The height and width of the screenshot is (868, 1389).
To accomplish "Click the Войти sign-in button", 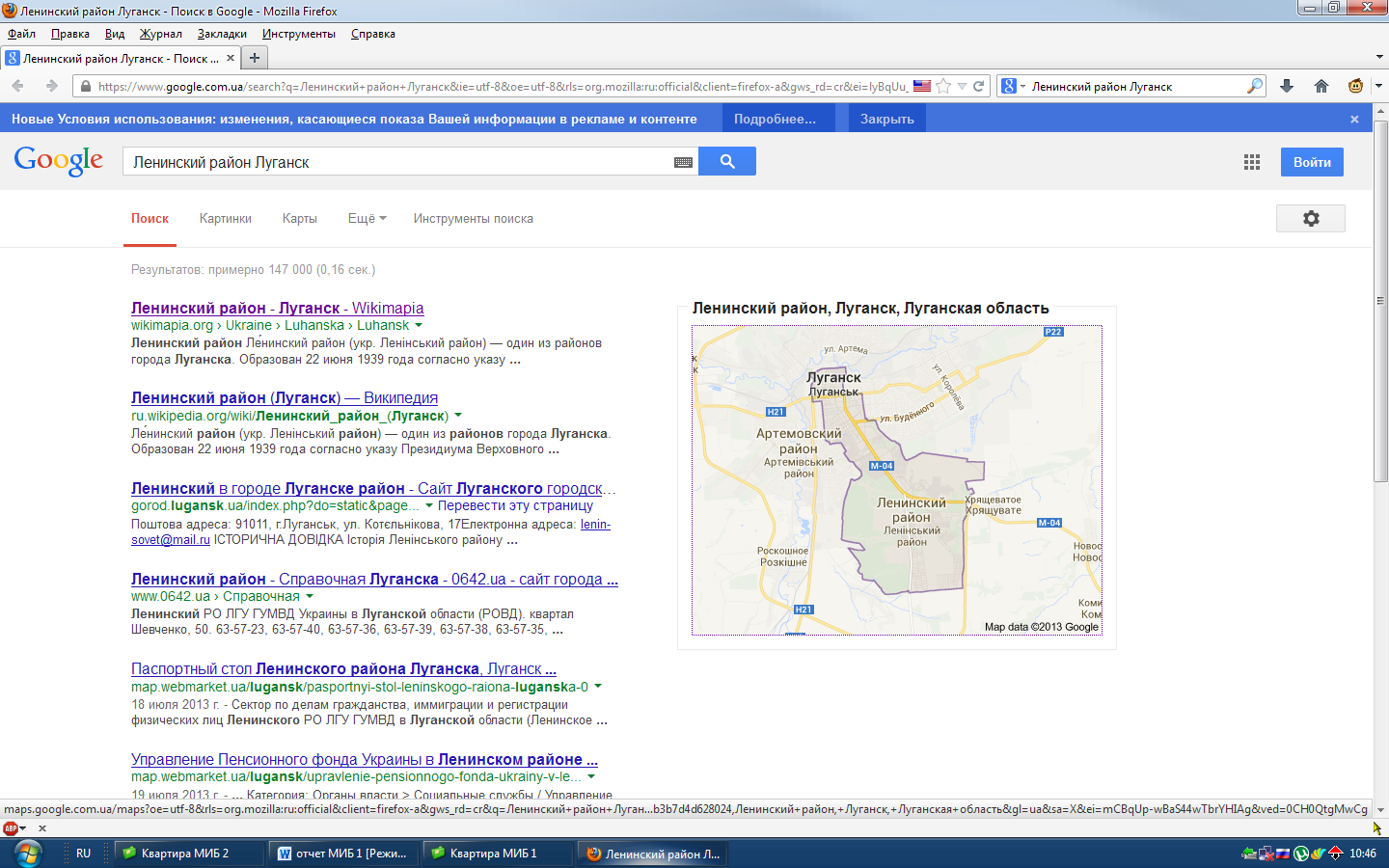I will pyautogui.click(x=1312, y=162).
